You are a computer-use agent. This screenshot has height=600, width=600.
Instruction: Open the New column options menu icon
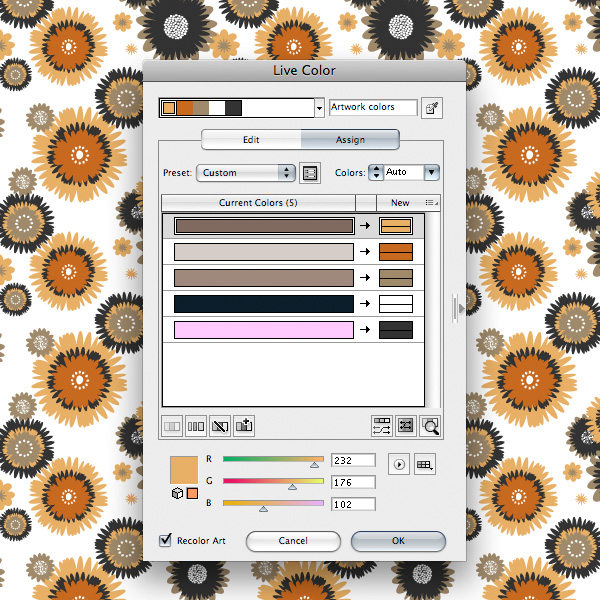click(431, 203)
